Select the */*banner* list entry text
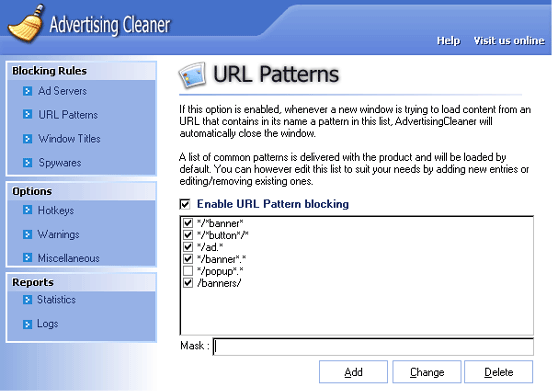This screenshot has height=391, width=552. pyautogui.click(x=220, y=223)
